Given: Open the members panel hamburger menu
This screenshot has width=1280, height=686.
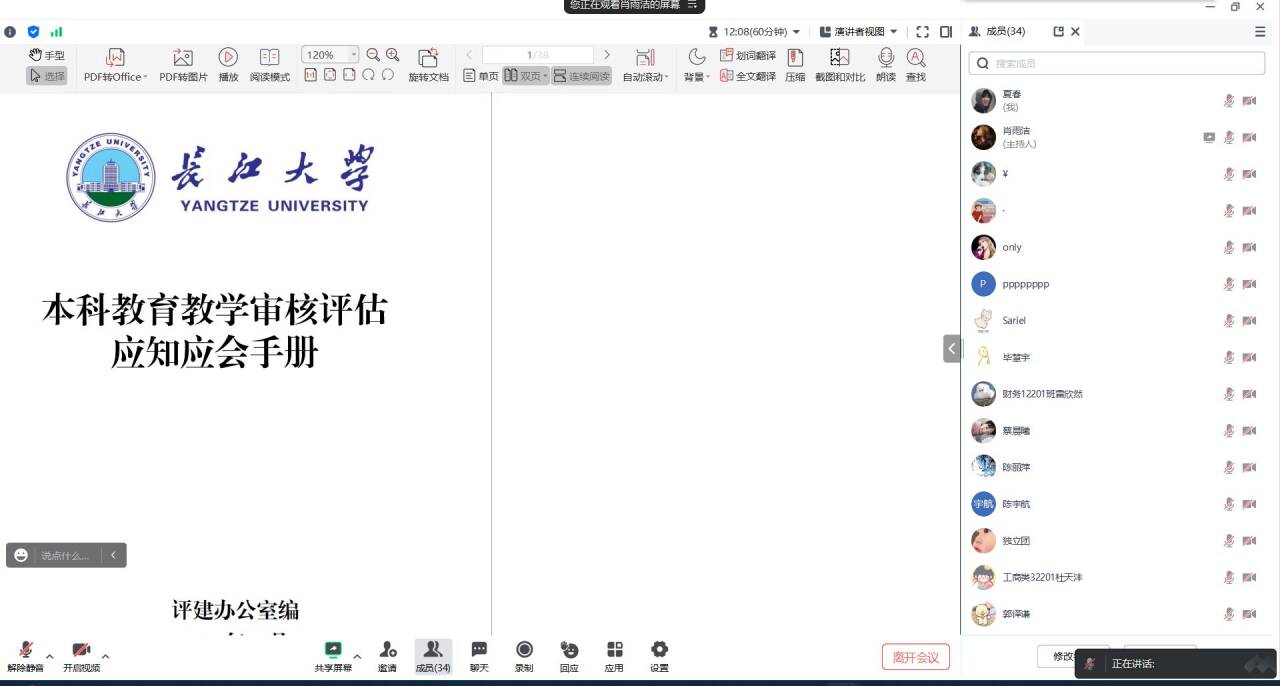Looking at the screenshot, I should [1260, 32].
